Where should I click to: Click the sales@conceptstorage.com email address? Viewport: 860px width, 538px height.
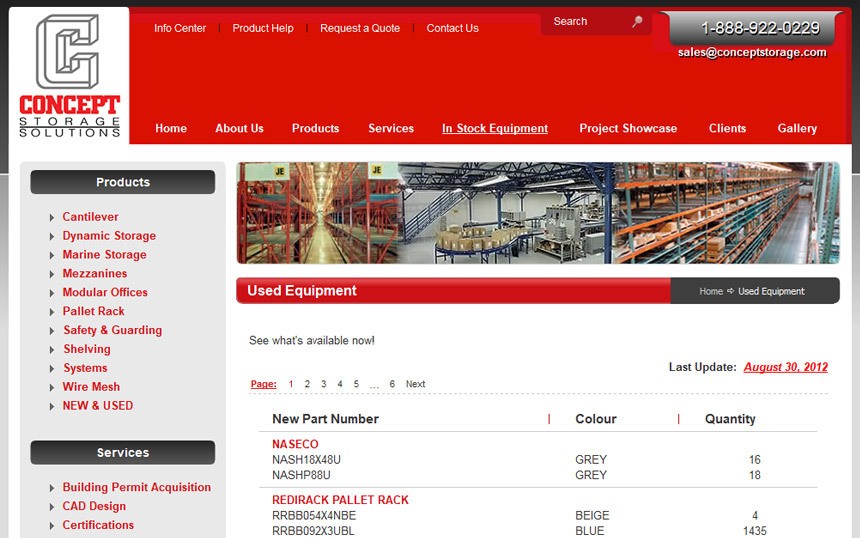click(752, 52)
